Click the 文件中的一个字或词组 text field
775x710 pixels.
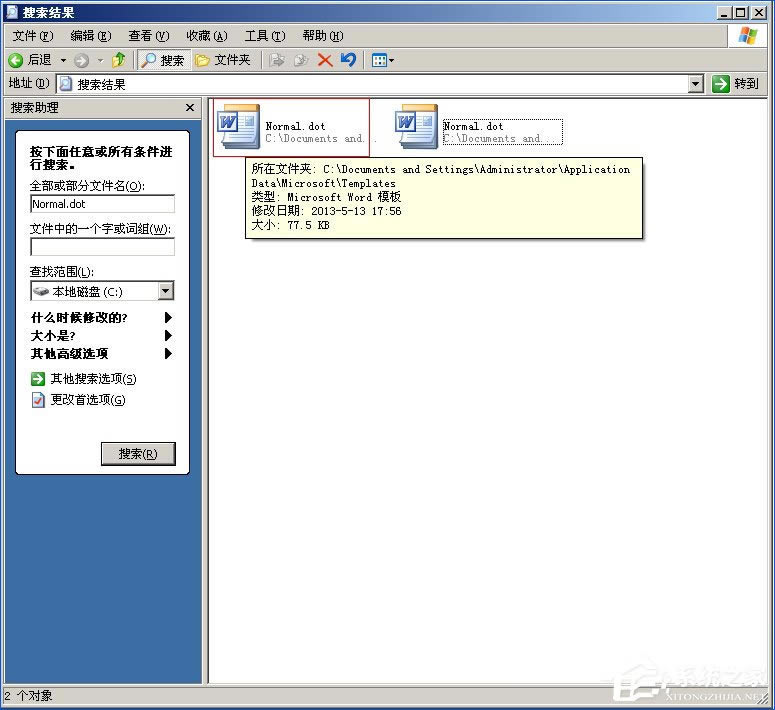pyautogui.click(x=102, y=247)
